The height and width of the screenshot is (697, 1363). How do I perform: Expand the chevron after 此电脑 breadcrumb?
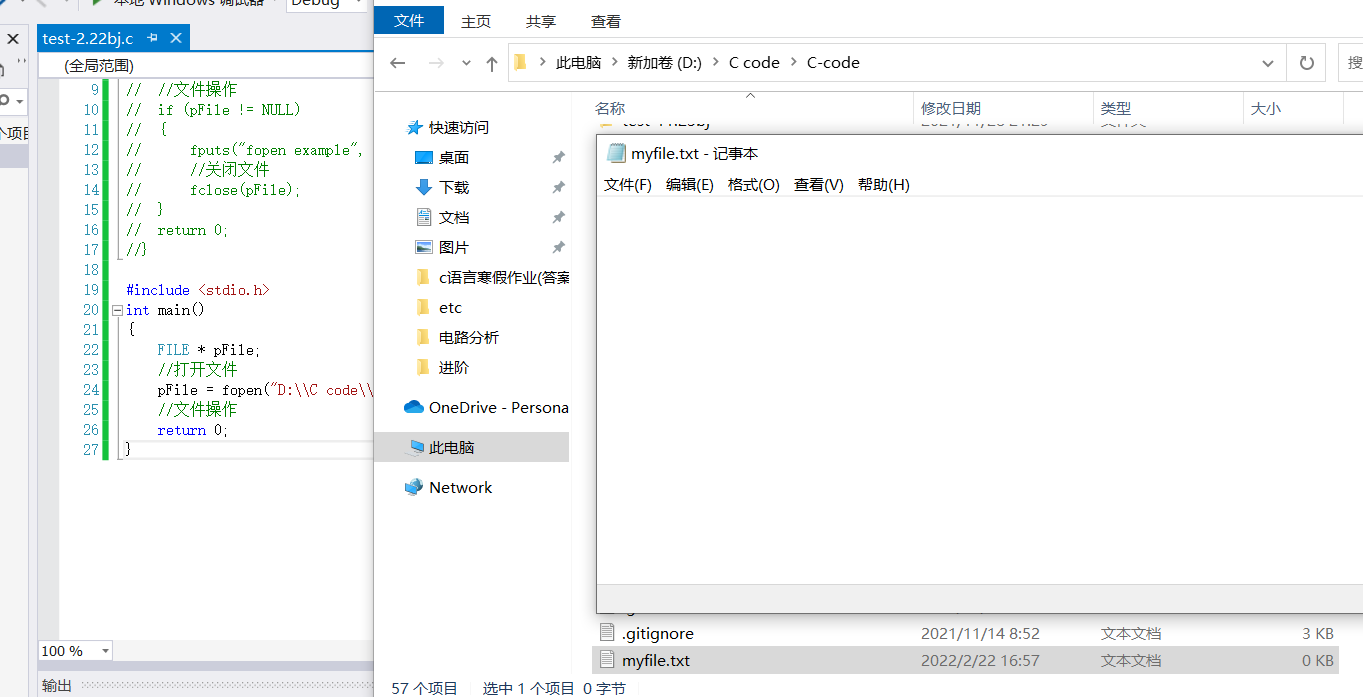pos(614,63)
